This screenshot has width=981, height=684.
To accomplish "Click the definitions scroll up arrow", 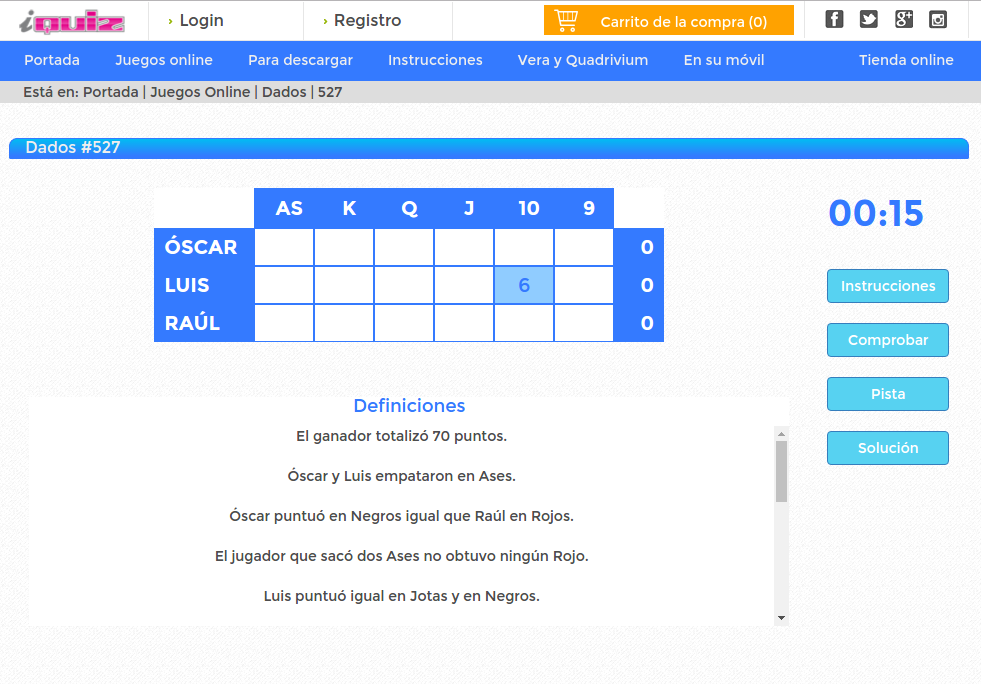I will (781, 434).
